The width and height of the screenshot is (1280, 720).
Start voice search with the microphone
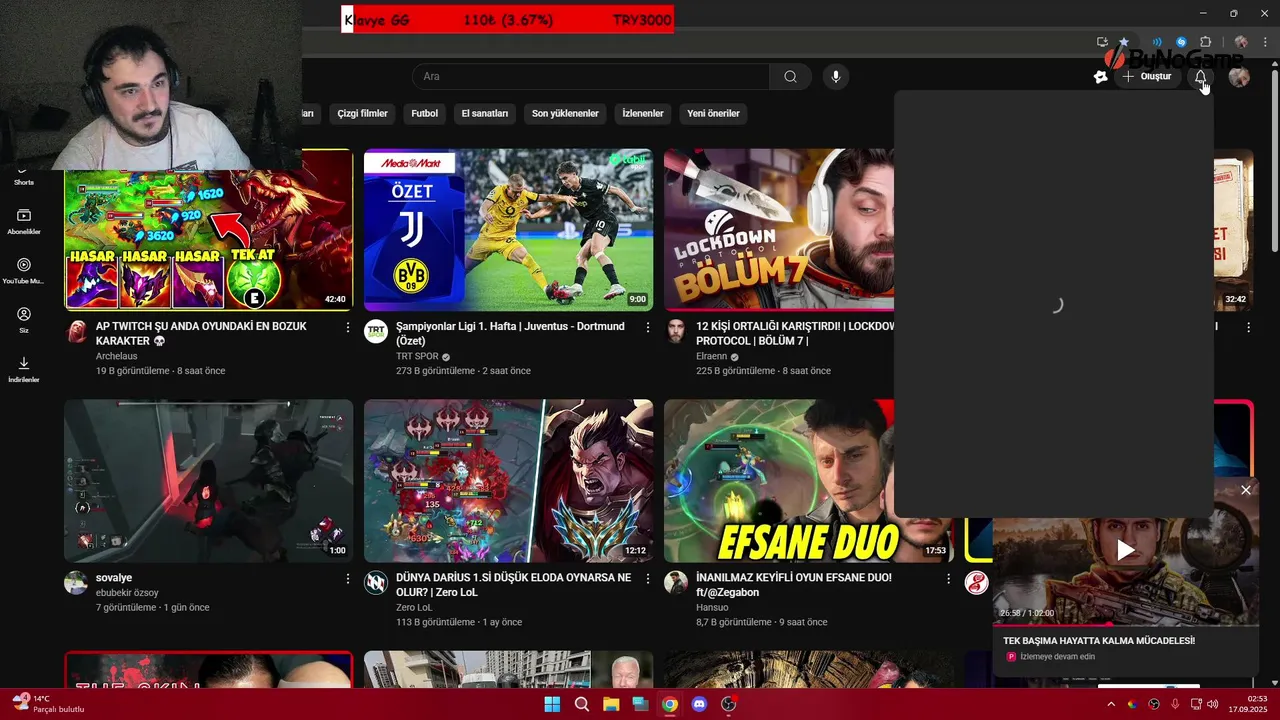pos(836,76)
